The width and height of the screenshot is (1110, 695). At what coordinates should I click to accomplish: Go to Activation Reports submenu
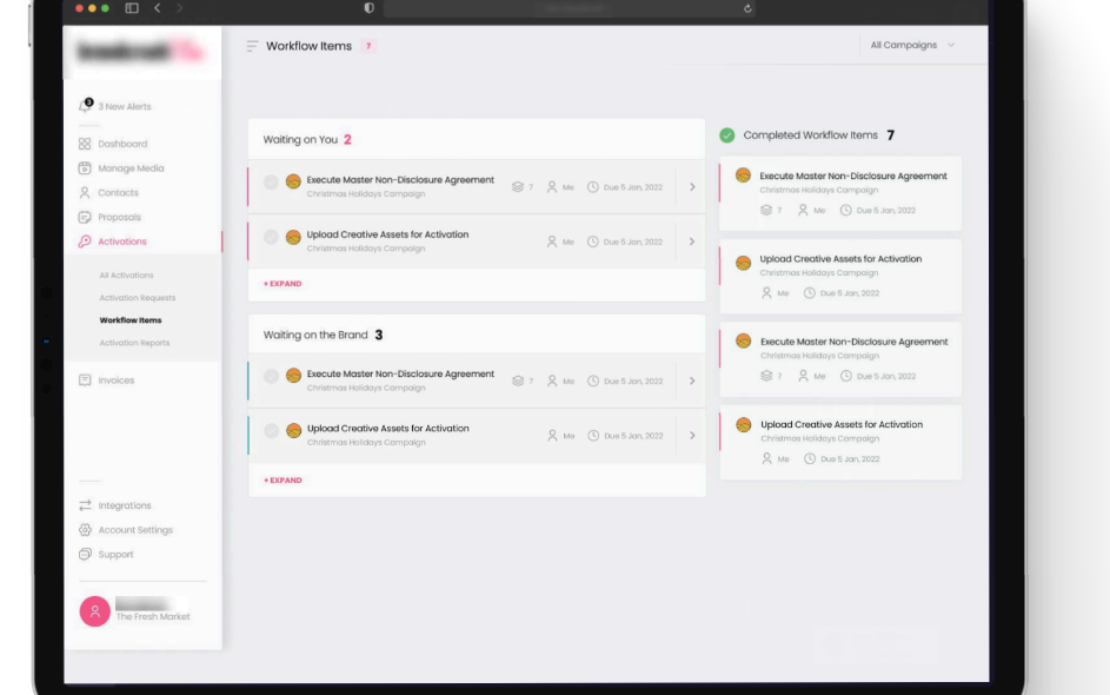point(135,343)
